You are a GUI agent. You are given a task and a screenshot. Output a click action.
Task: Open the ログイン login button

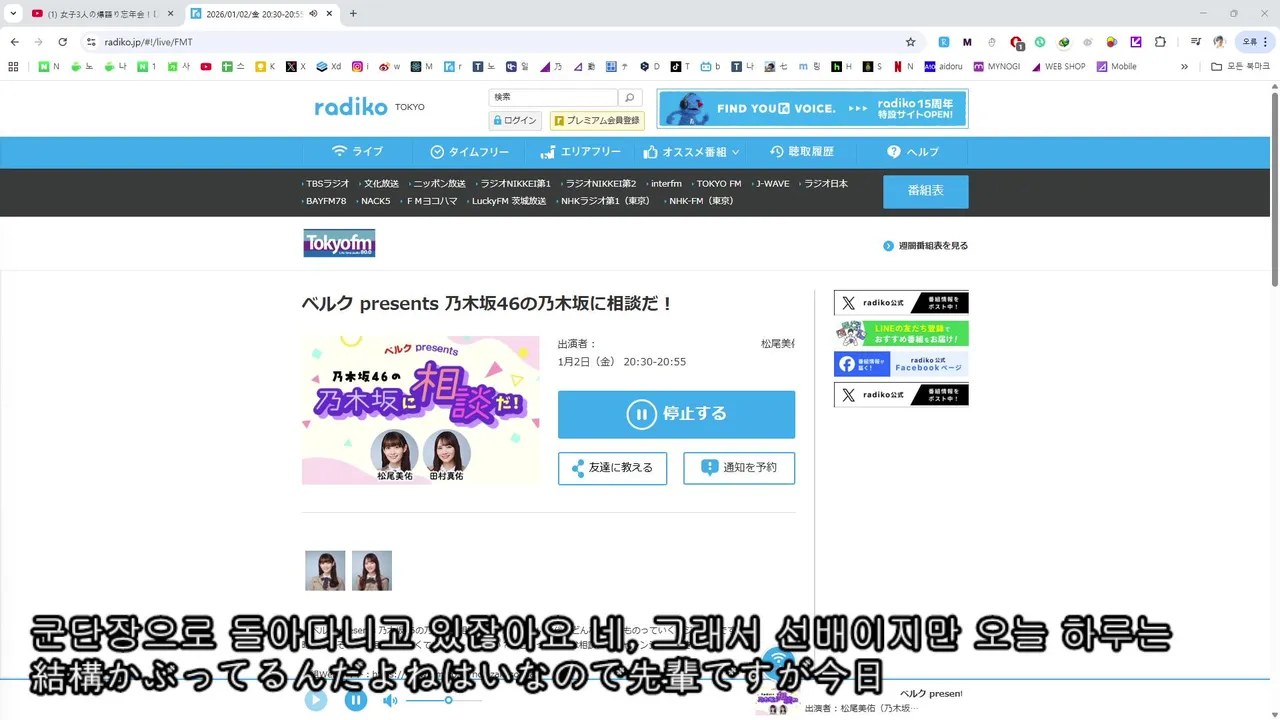(515, 120)
